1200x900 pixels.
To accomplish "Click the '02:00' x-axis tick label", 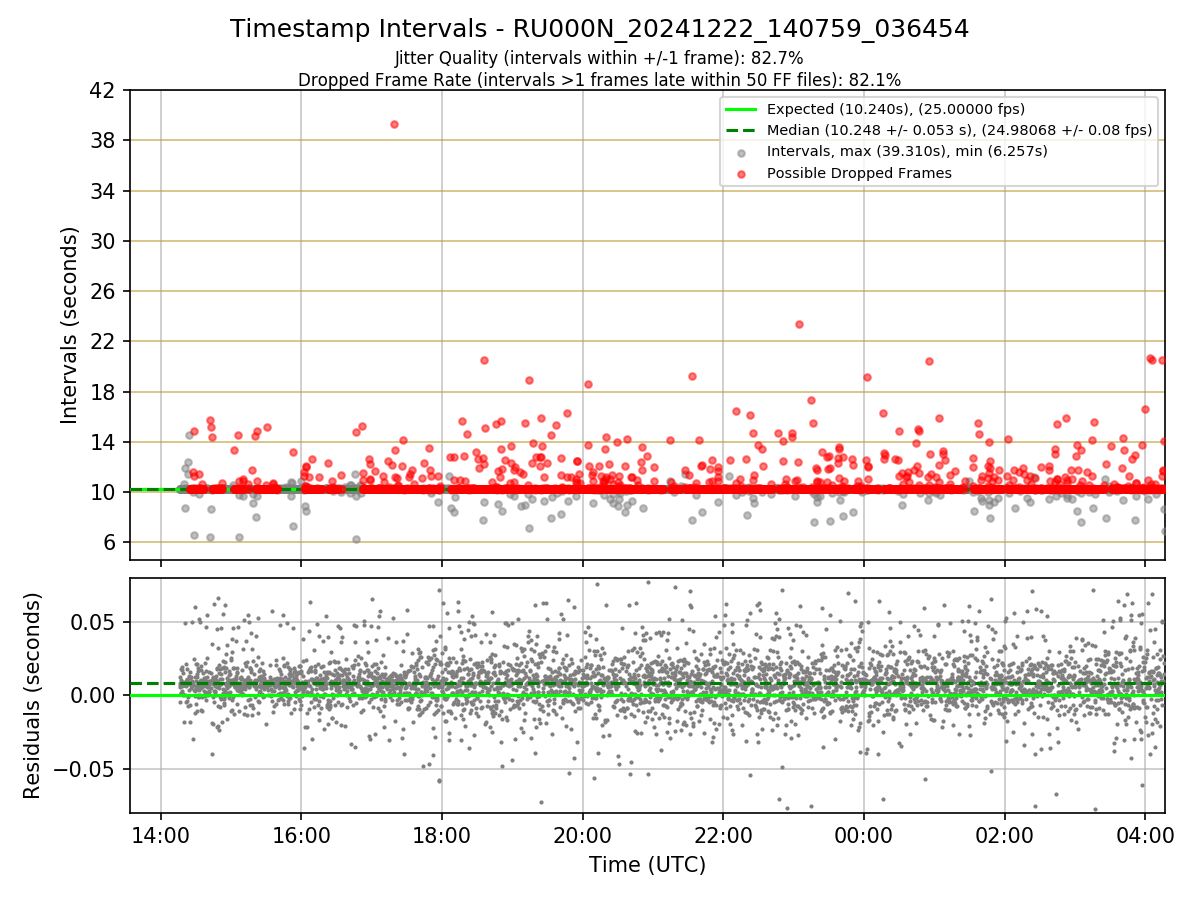I will click(1004, 834).
